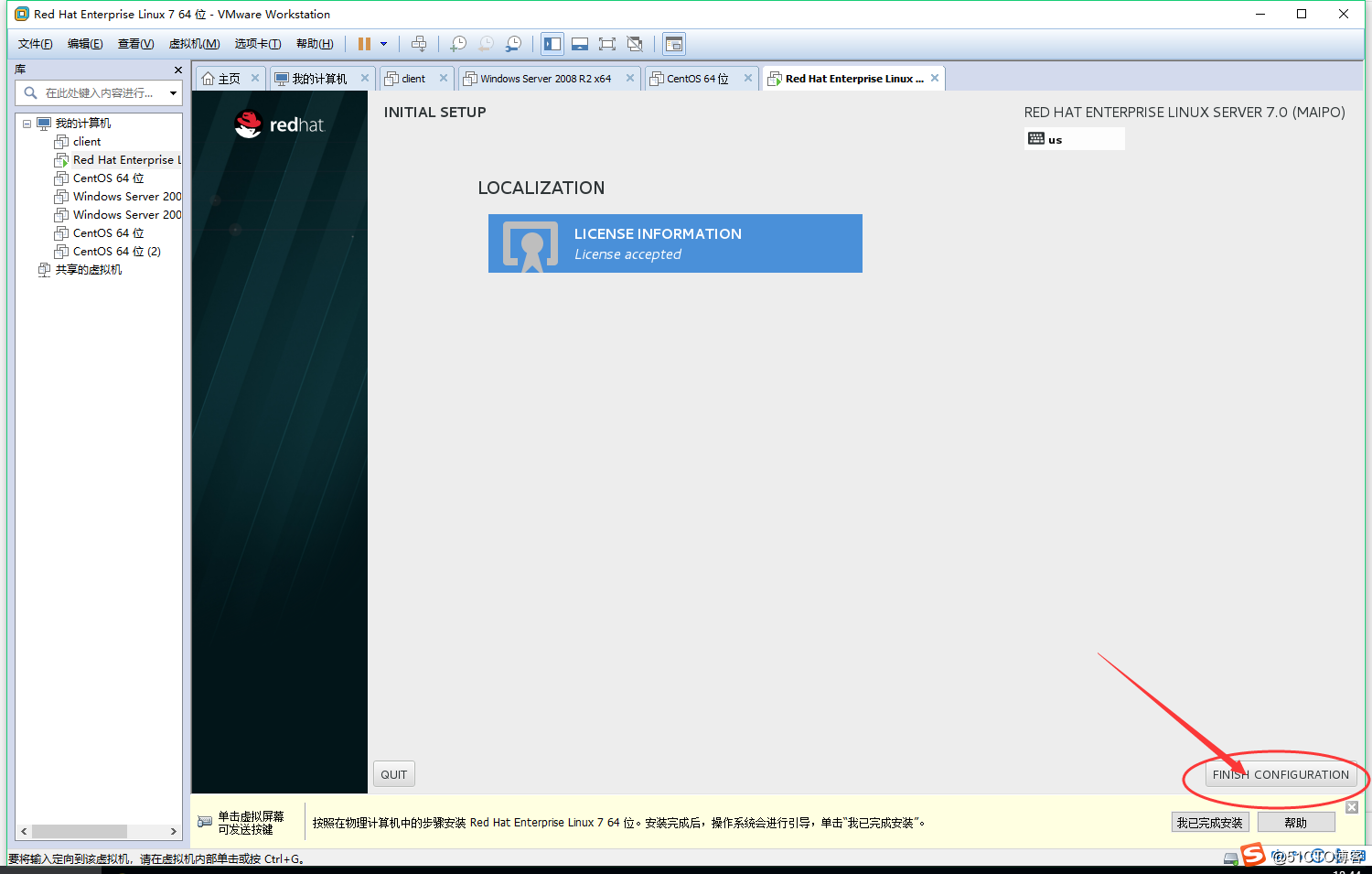Close the 库 library panel
The height and width of the screenshot is (874, 1372).
(178, 70)
